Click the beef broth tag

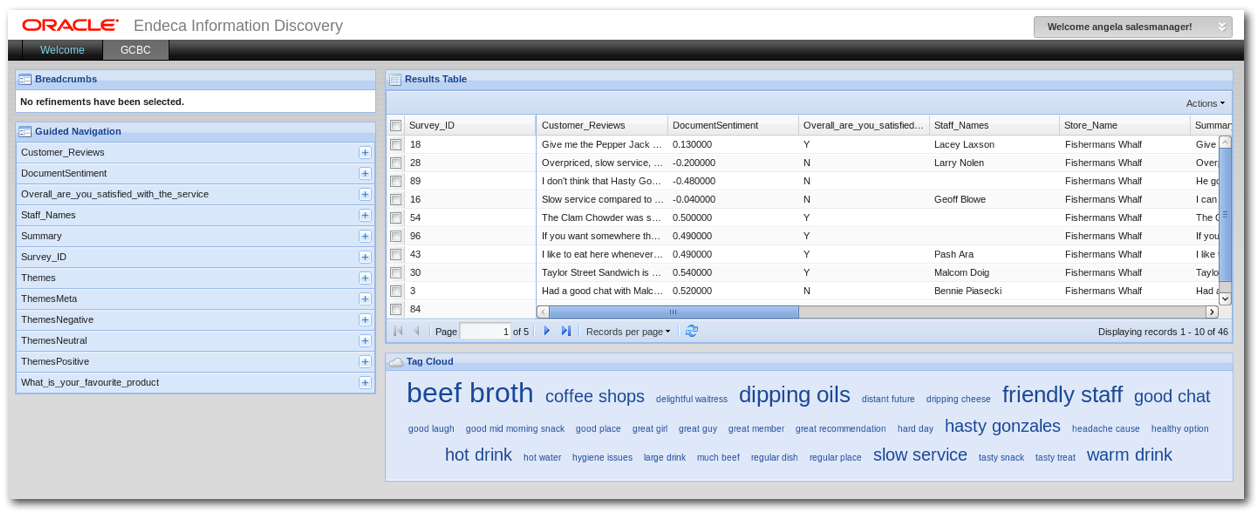point(469,393)
